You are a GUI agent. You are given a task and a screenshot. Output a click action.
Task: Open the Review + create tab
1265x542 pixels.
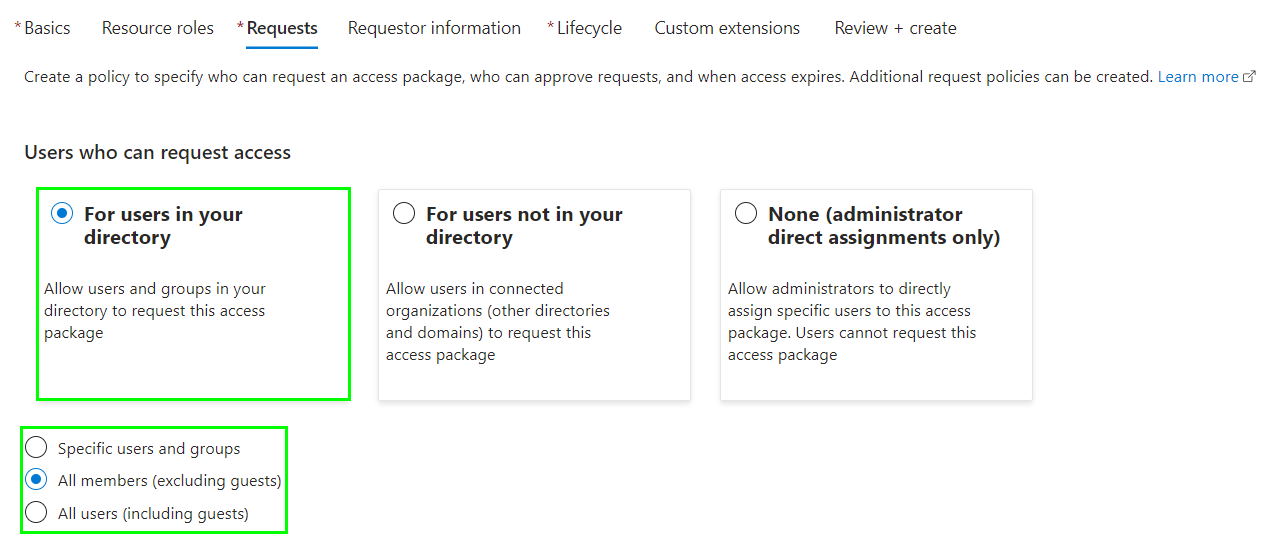point(895,28)
